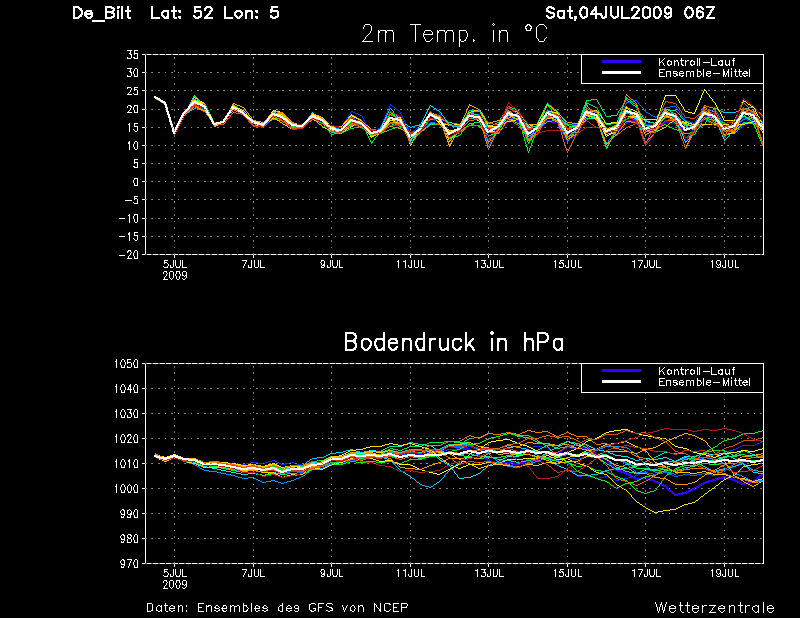
Task: Click the 19JUL marker on pressure axis
Action: tap(724, 574)
